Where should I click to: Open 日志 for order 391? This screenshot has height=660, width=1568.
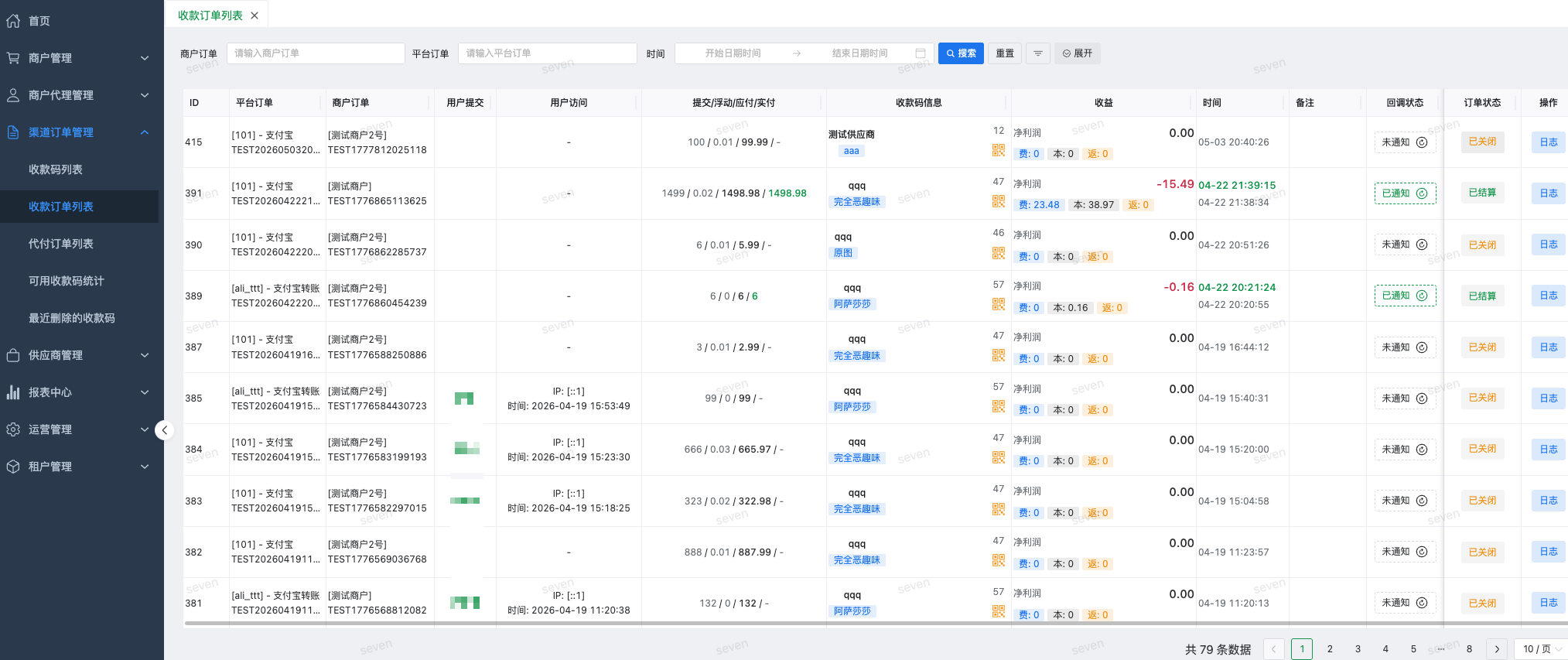(x=1549, y=193)
